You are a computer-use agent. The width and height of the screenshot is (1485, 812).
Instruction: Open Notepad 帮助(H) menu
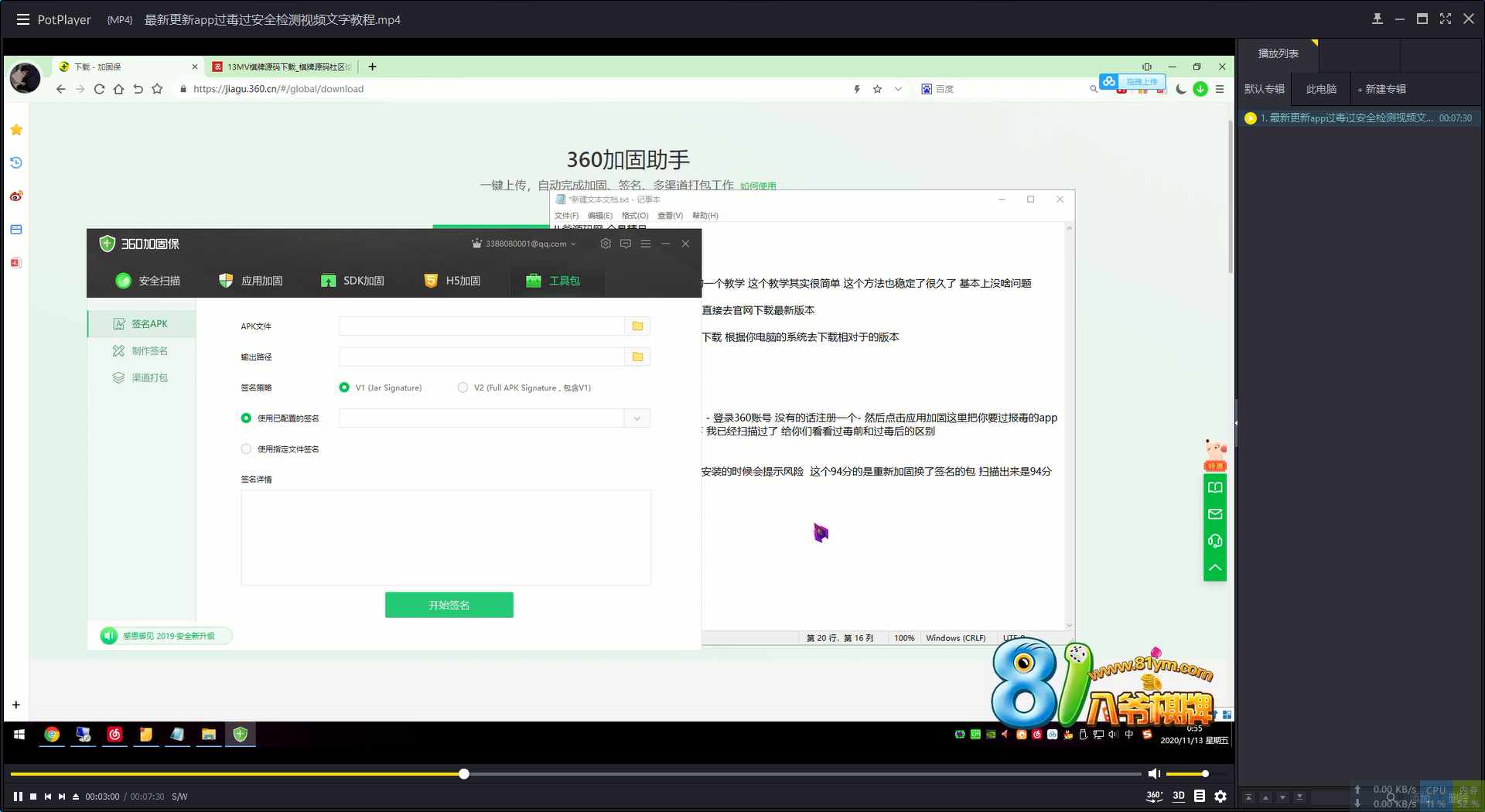(x=705, y=216)
